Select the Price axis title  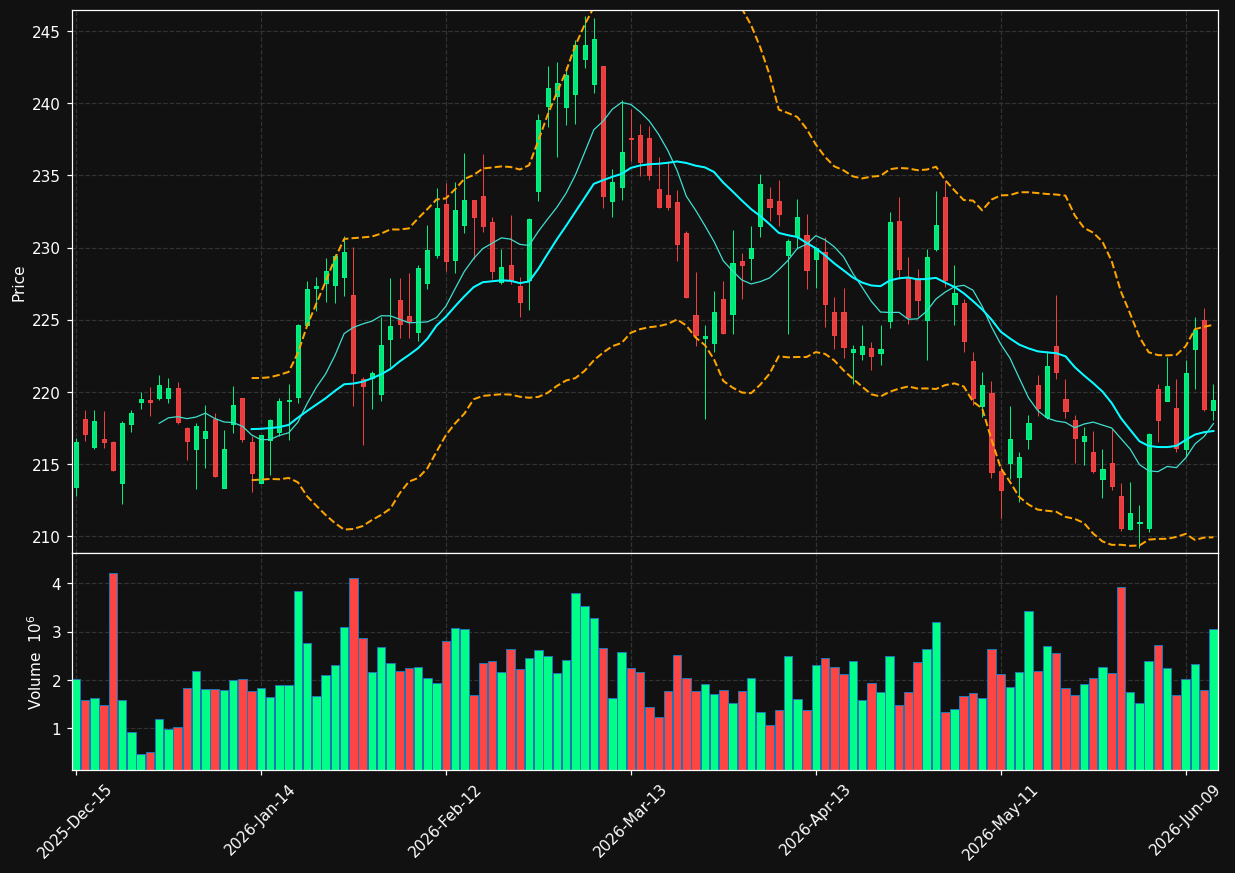coord(19,282)
